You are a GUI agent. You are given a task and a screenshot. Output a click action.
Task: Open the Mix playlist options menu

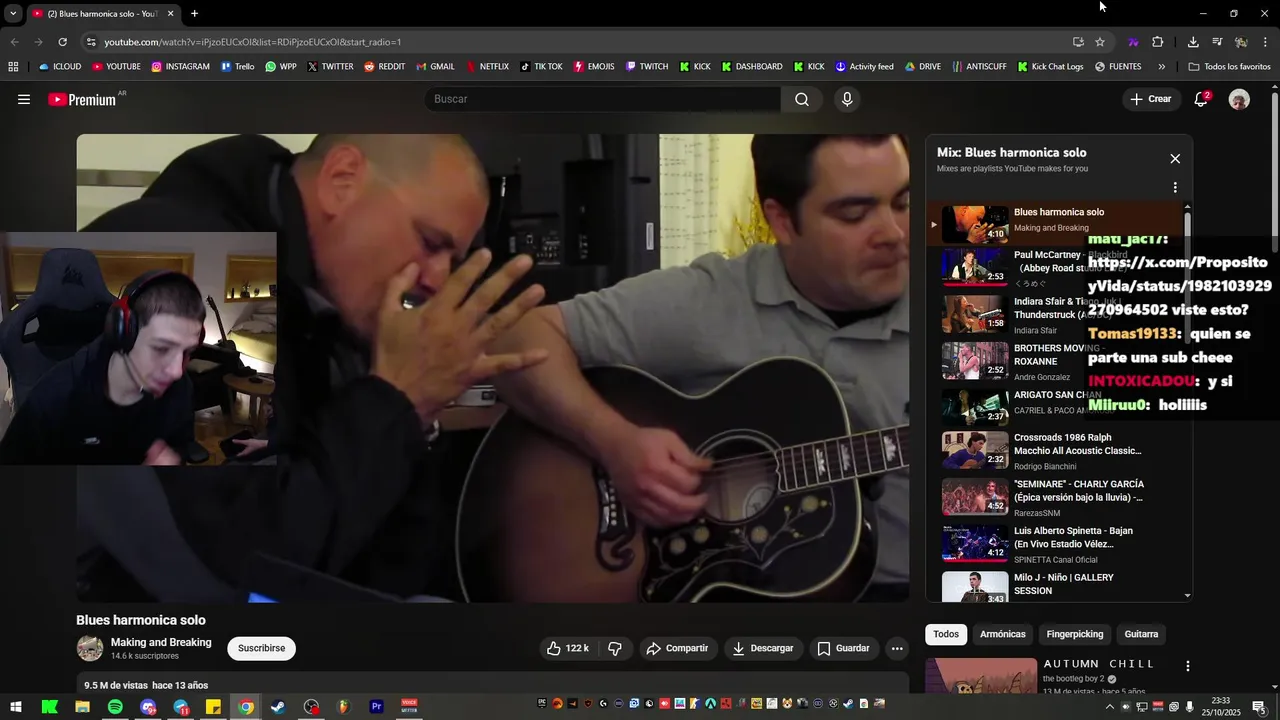(x=1175, y=187)
